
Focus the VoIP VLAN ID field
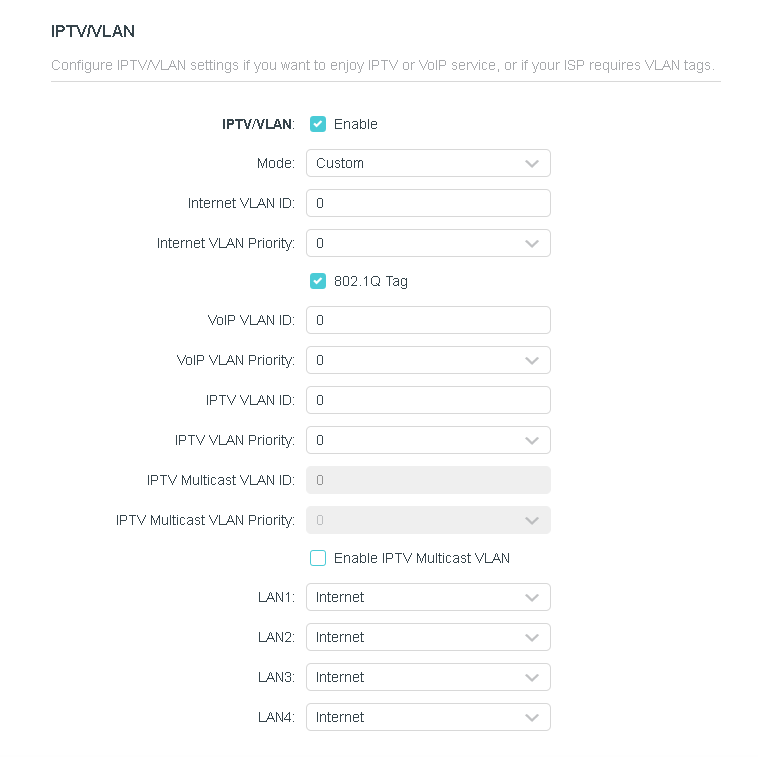point(428,320)
